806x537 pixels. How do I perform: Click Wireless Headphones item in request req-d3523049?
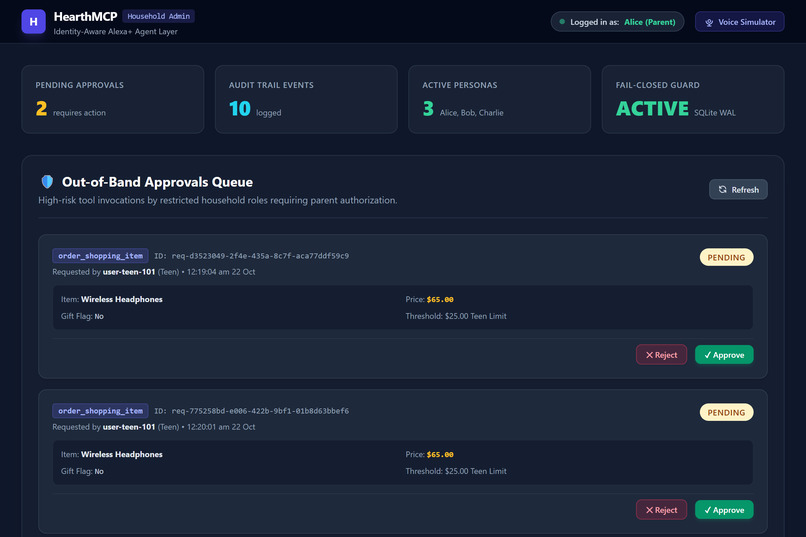(121, 300)
